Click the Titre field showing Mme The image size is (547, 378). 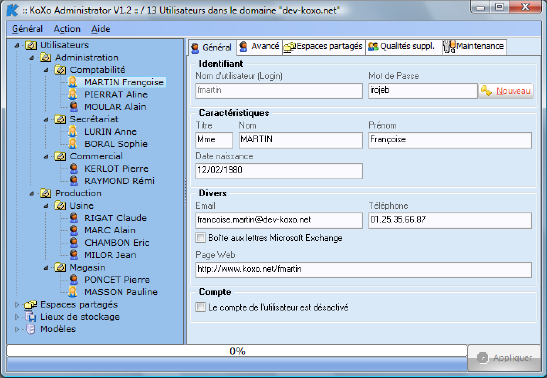[214, 140]
